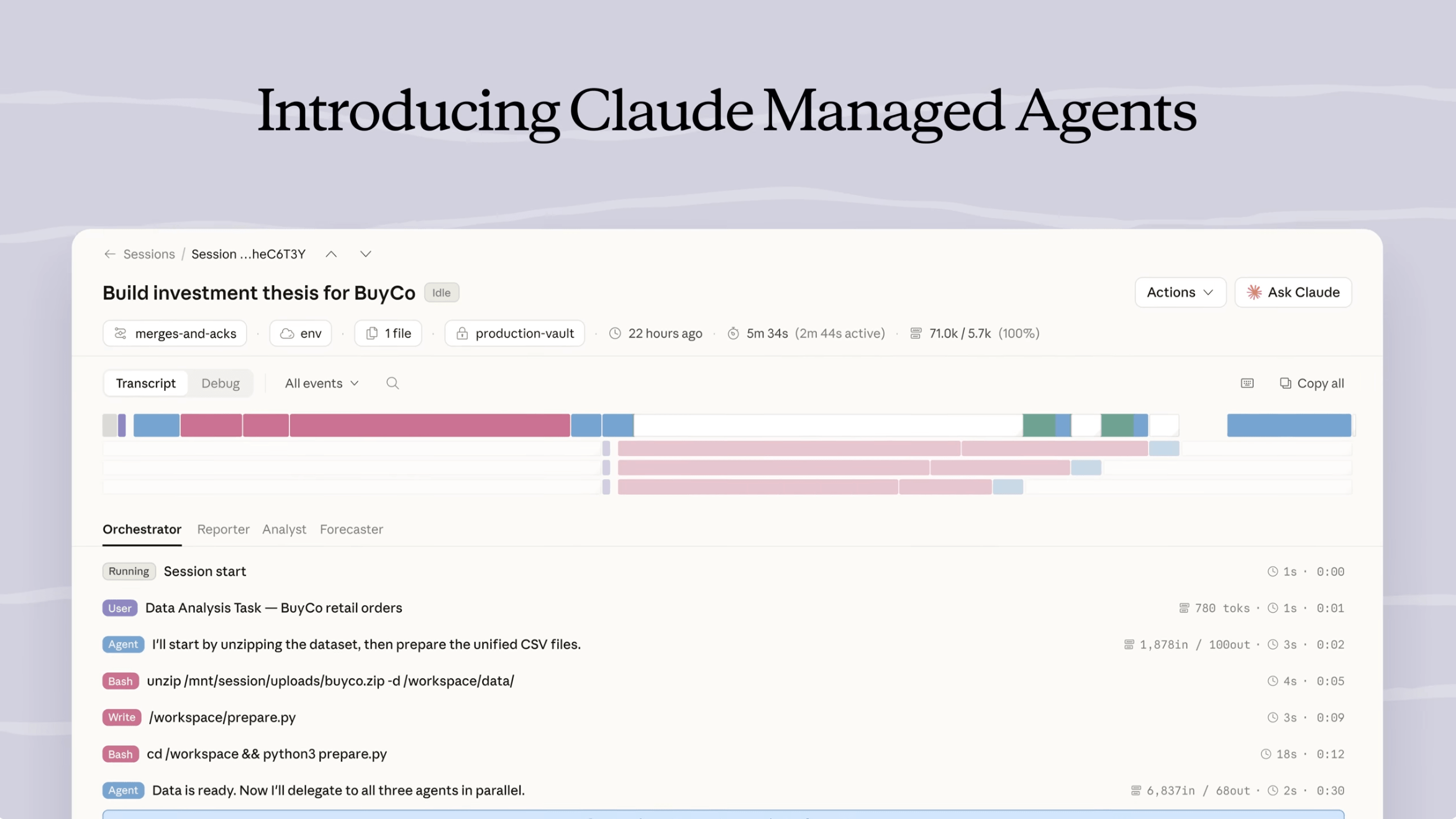Click the purple User badge
1456x819 pixels.
click(120, 608)
